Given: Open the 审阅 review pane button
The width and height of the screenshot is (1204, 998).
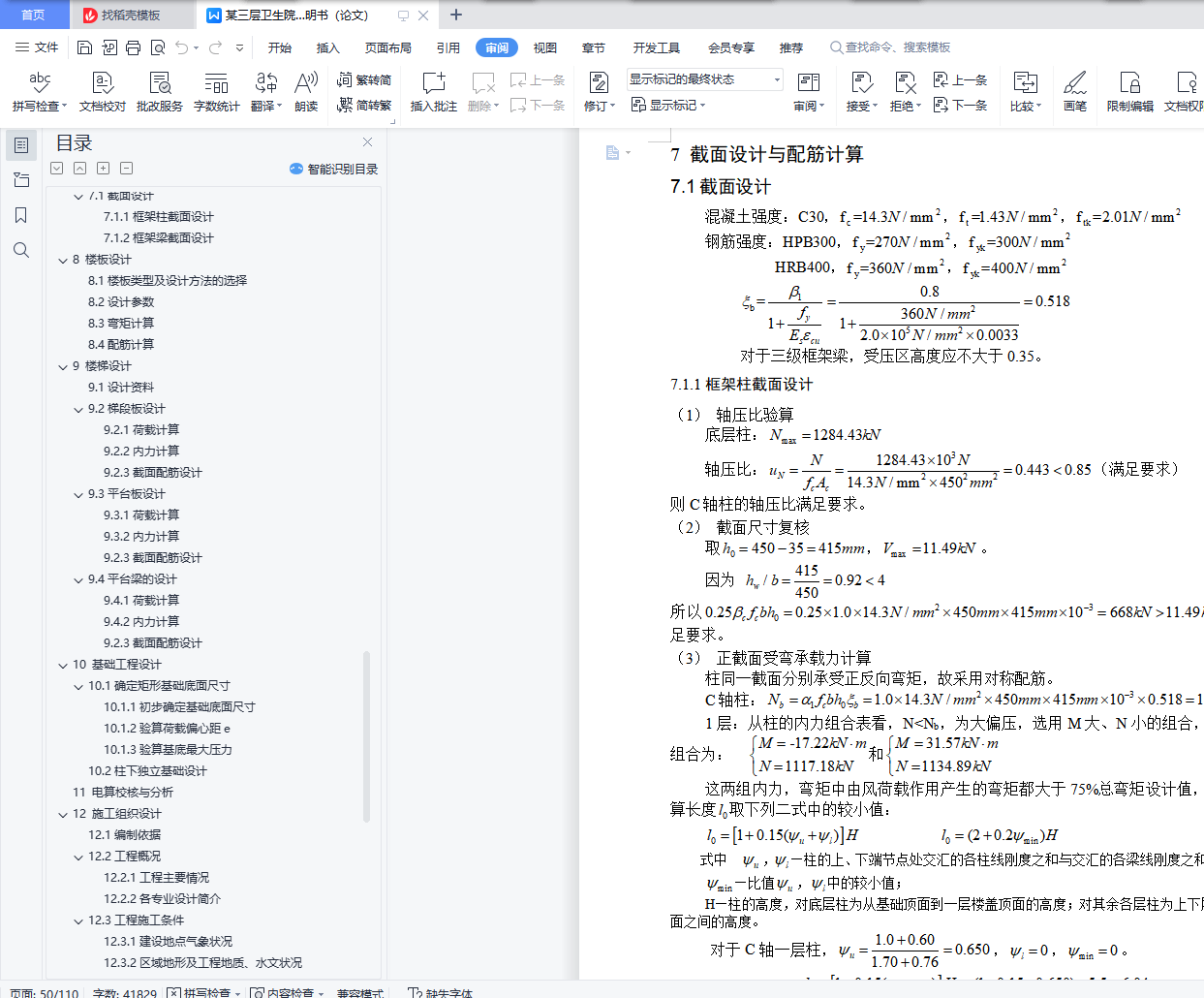Looking at the screenshot, I should pyautogui.click(x=809, y=92).
